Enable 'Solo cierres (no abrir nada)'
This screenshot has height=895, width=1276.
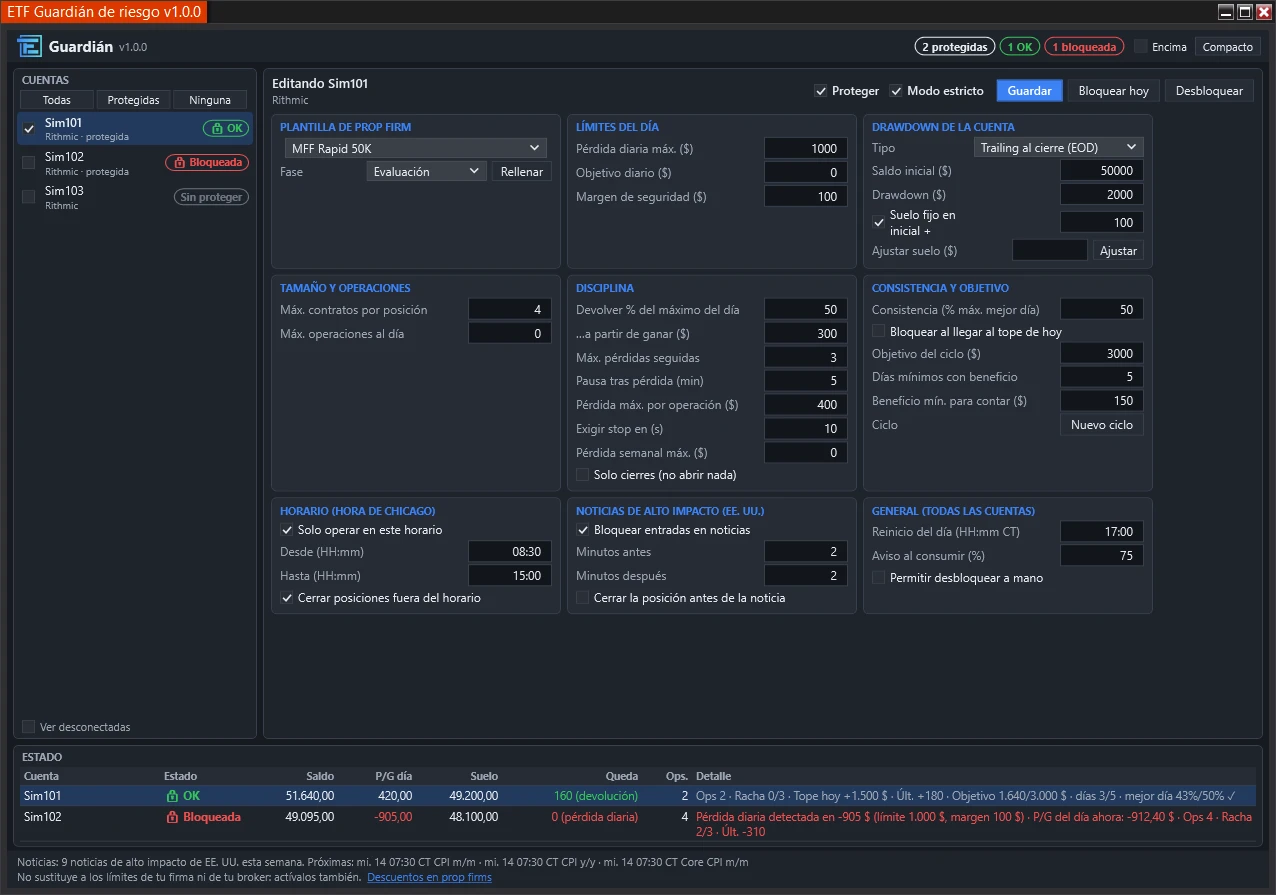click(583, 475)
